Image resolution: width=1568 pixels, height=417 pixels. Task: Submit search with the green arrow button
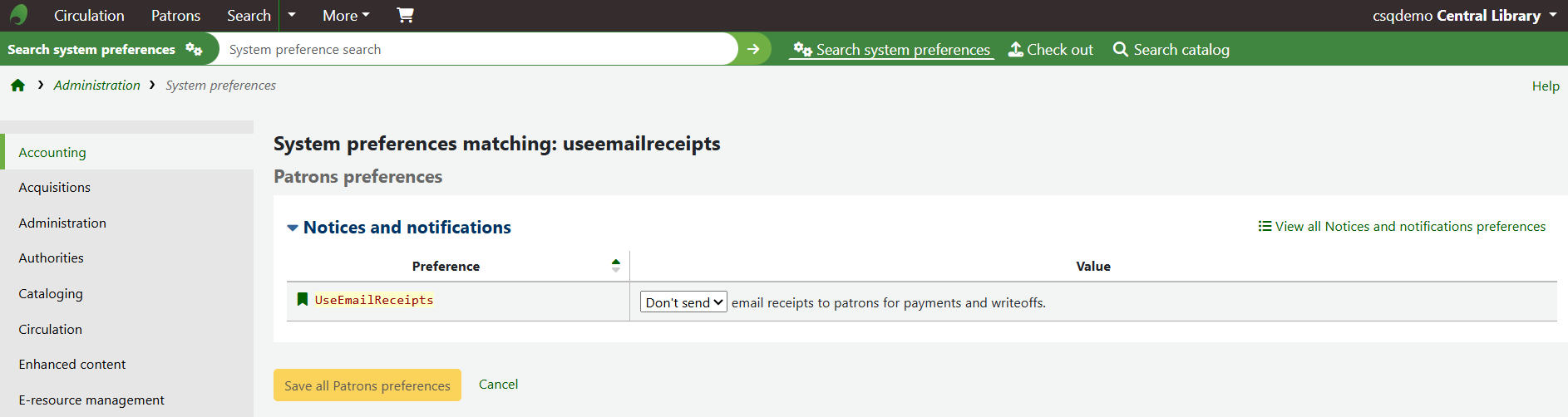point(753,49)
